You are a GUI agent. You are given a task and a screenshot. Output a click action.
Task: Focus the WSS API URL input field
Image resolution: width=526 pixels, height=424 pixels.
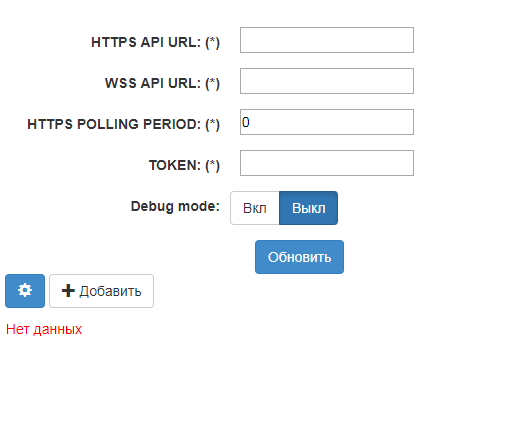[x=327, y=81]
